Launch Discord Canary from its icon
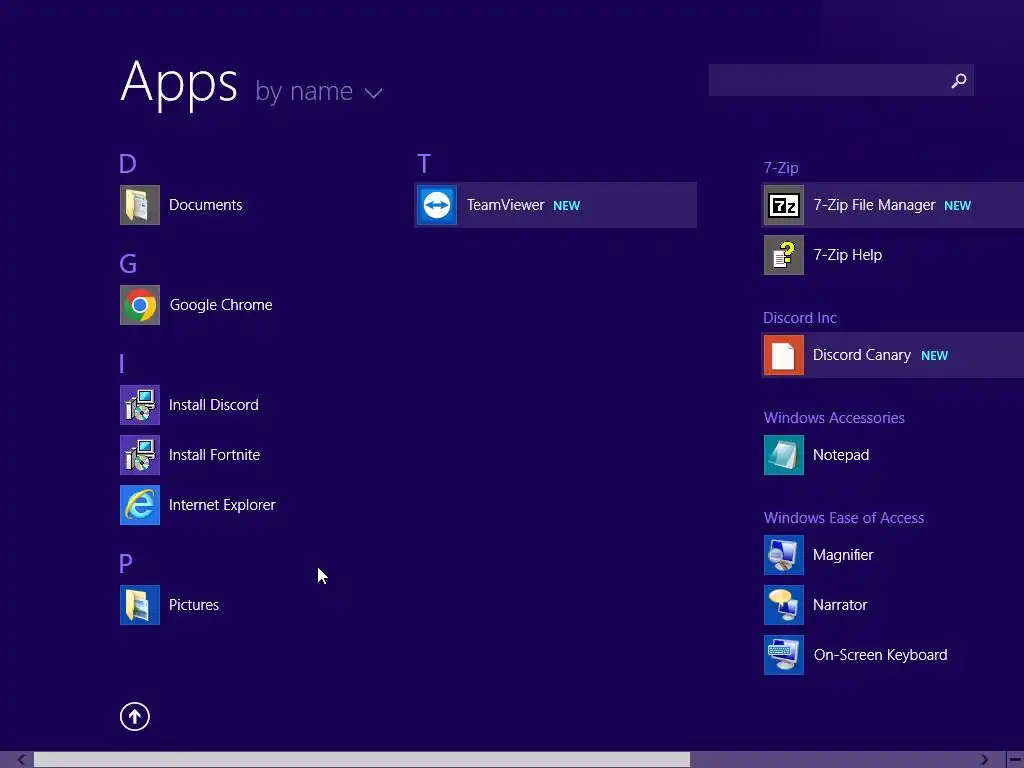 coord(784,355)
